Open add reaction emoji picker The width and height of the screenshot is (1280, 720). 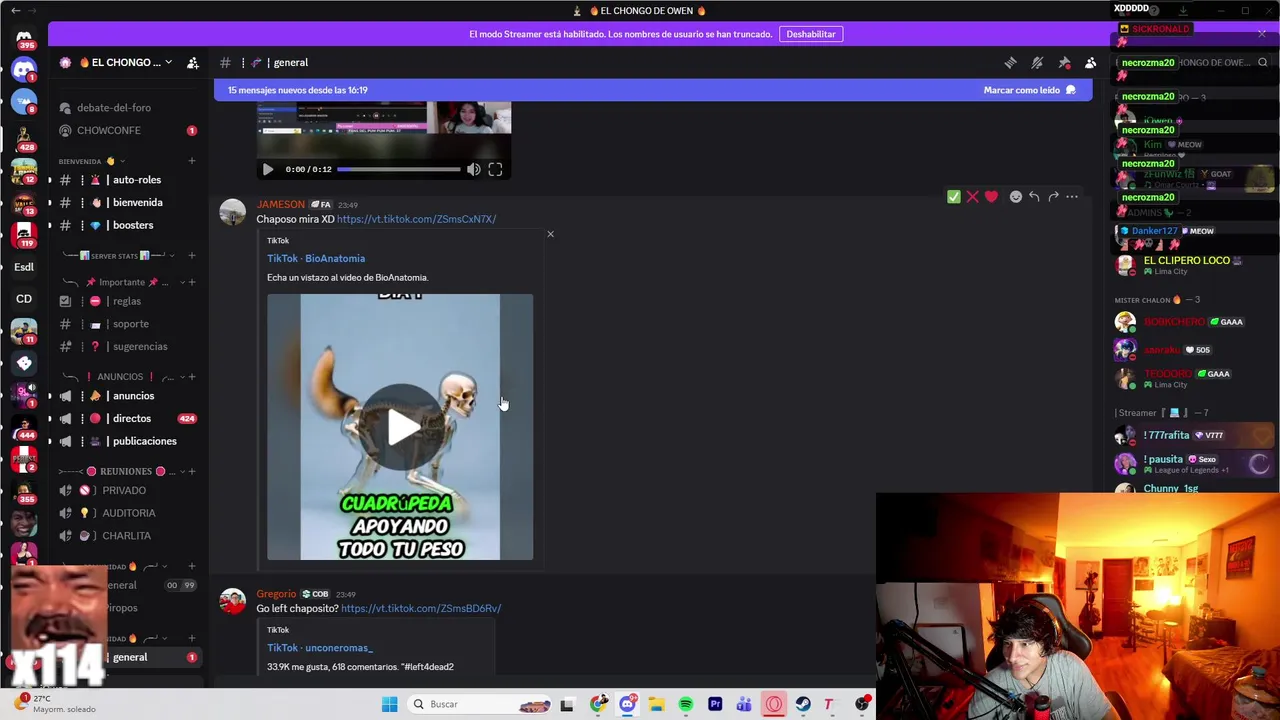click(1015, 197)
